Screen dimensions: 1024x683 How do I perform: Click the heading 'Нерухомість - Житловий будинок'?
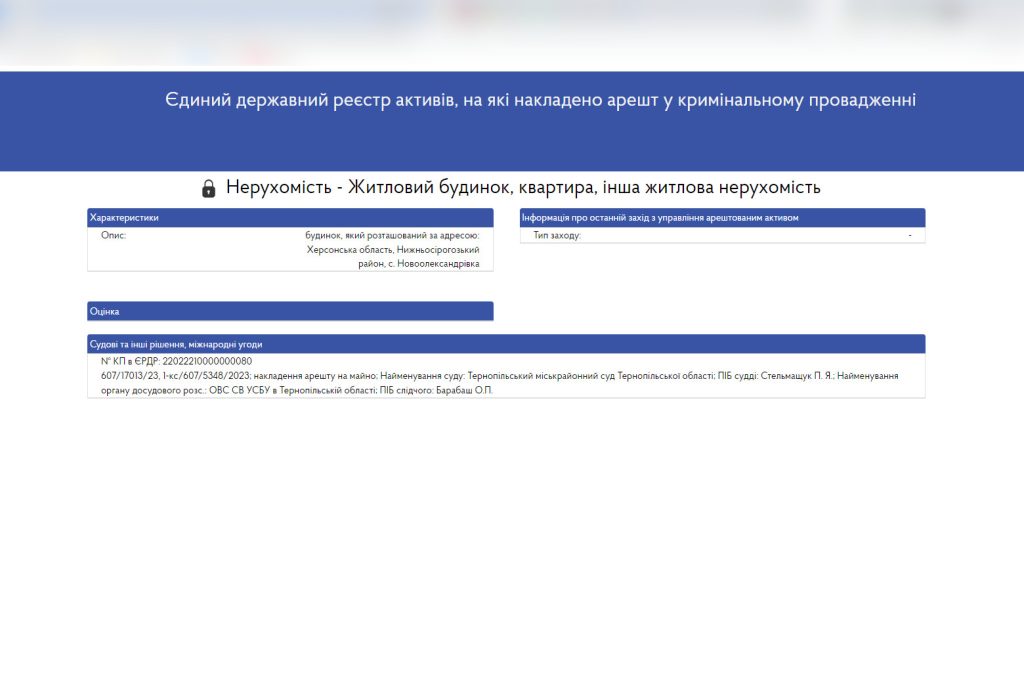[523, 187]
